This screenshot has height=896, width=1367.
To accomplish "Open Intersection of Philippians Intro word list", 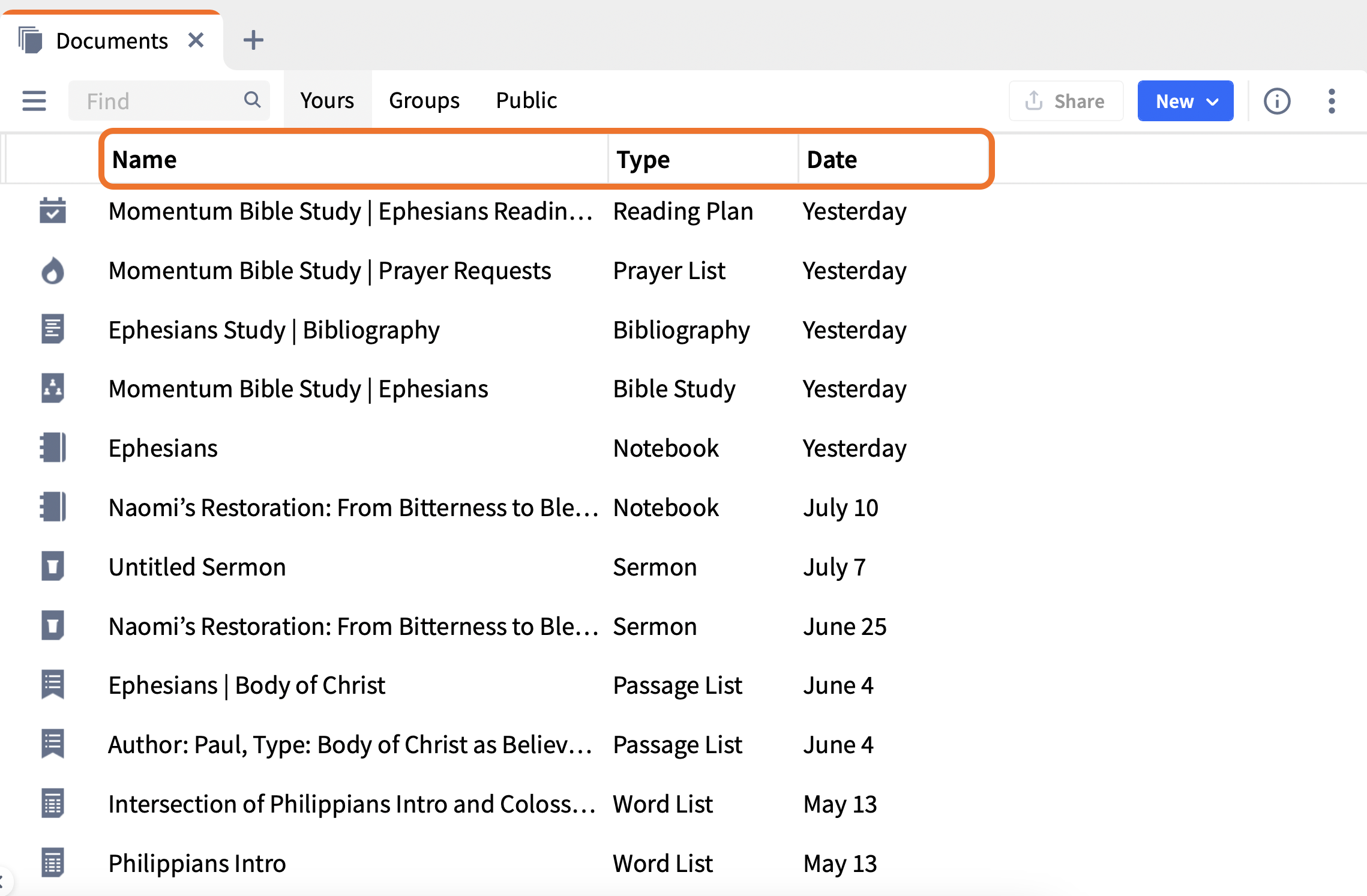I will pos(352,804).
